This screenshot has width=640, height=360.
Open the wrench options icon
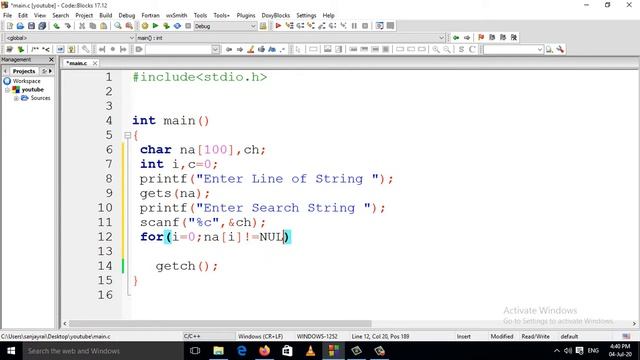[560, 49]
